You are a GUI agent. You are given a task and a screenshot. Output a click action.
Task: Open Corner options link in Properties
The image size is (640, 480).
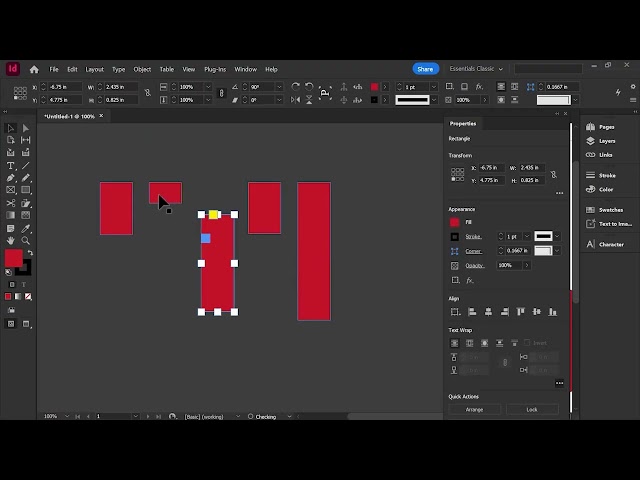pyautogui.click(x=473, y=251)
